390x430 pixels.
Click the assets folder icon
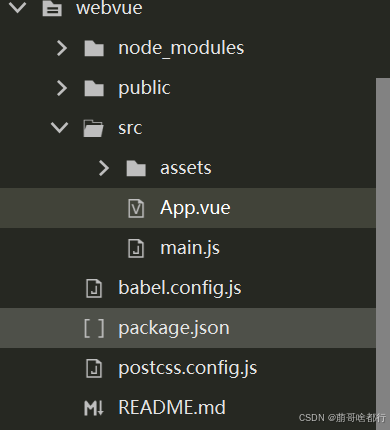[x=136, y=168]
